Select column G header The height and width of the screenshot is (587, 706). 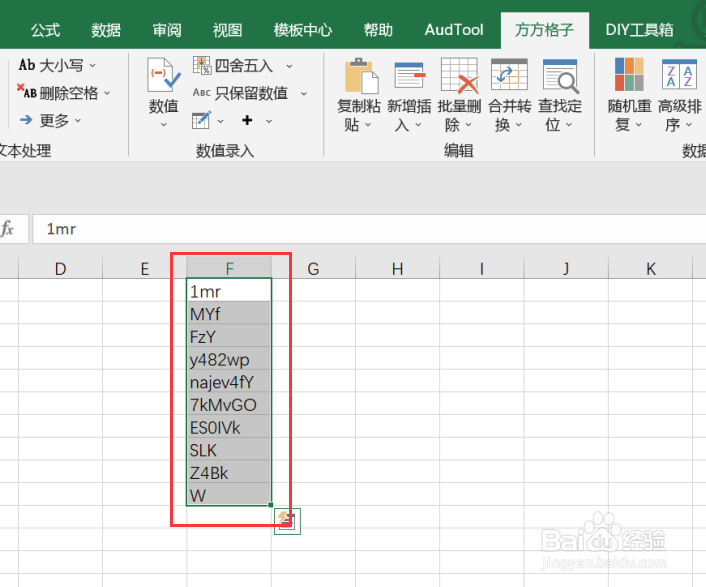pyautogui.click(x=313, y=269)
